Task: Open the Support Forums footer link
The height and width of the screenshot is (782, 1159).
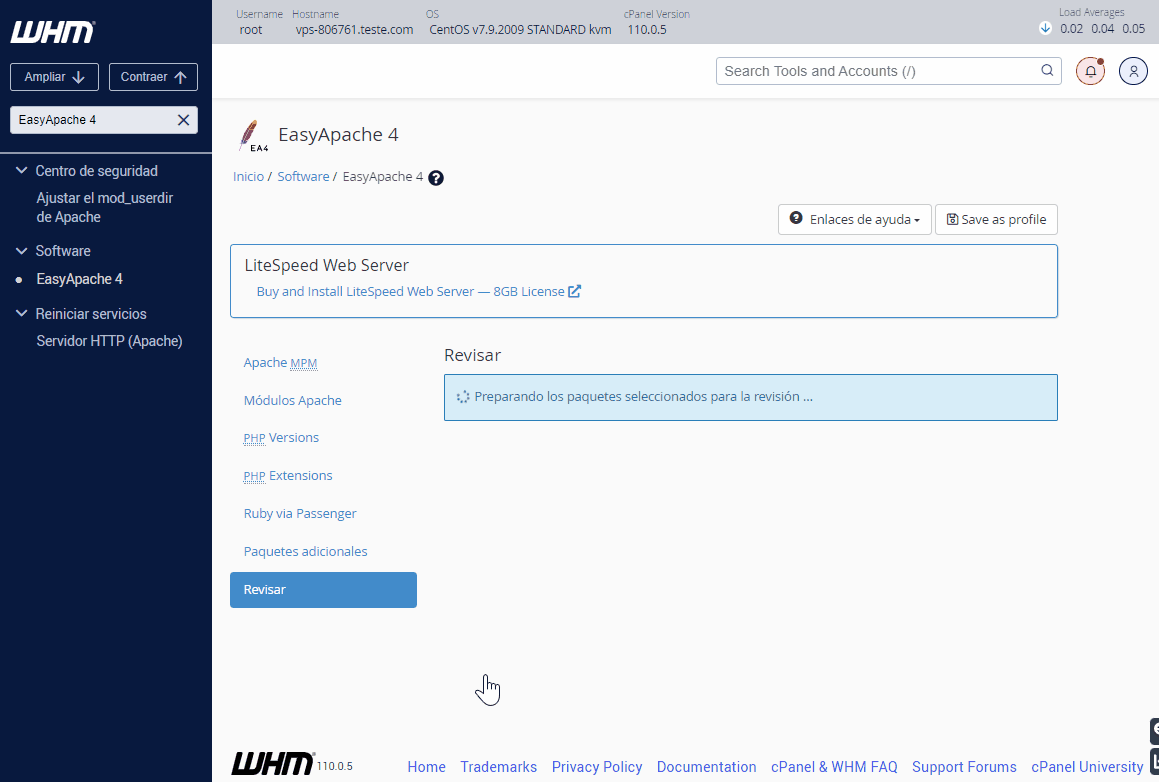Action: pos(964,767)
